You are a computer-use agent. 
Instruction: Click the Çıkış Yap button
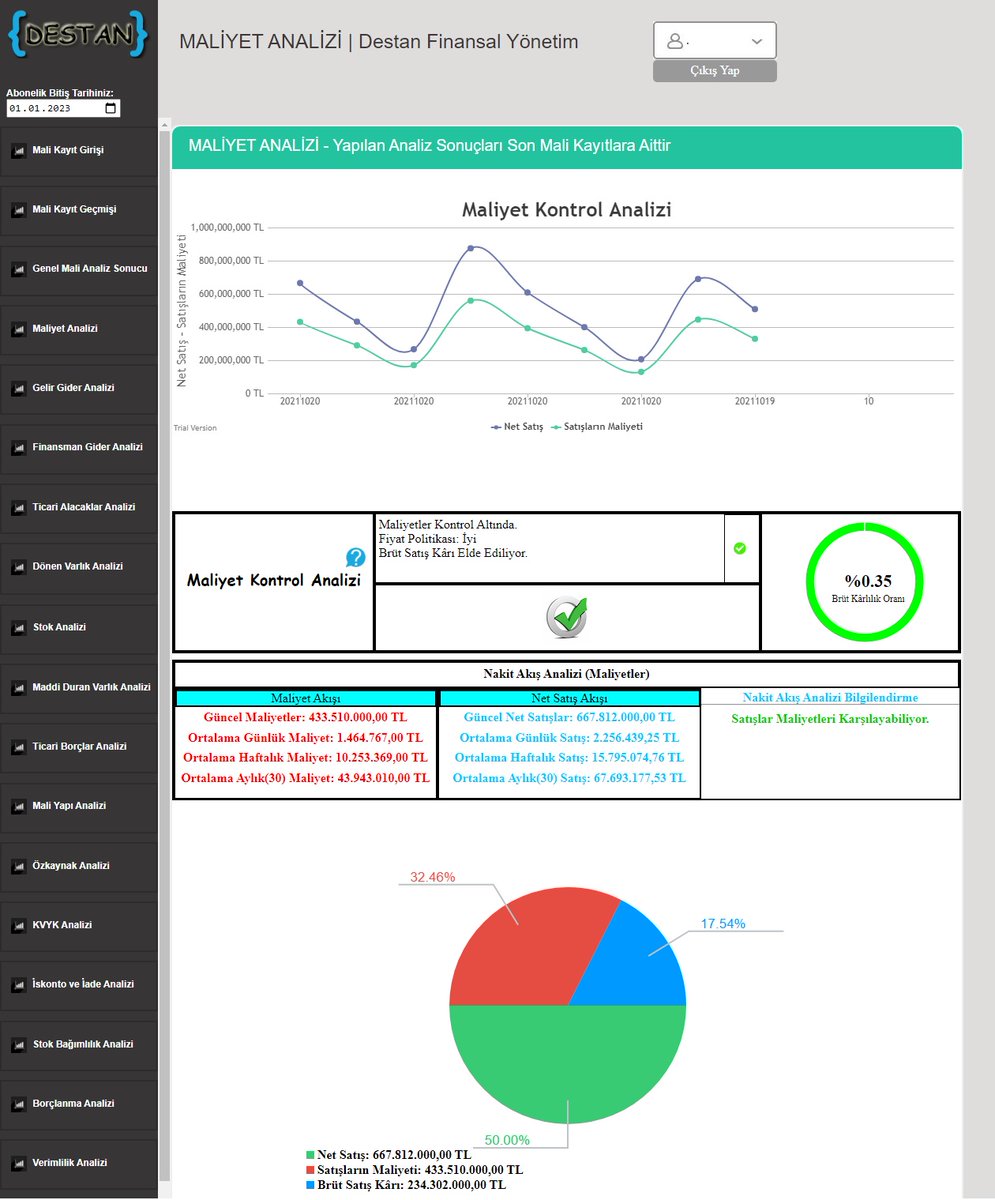coord(715,71)
